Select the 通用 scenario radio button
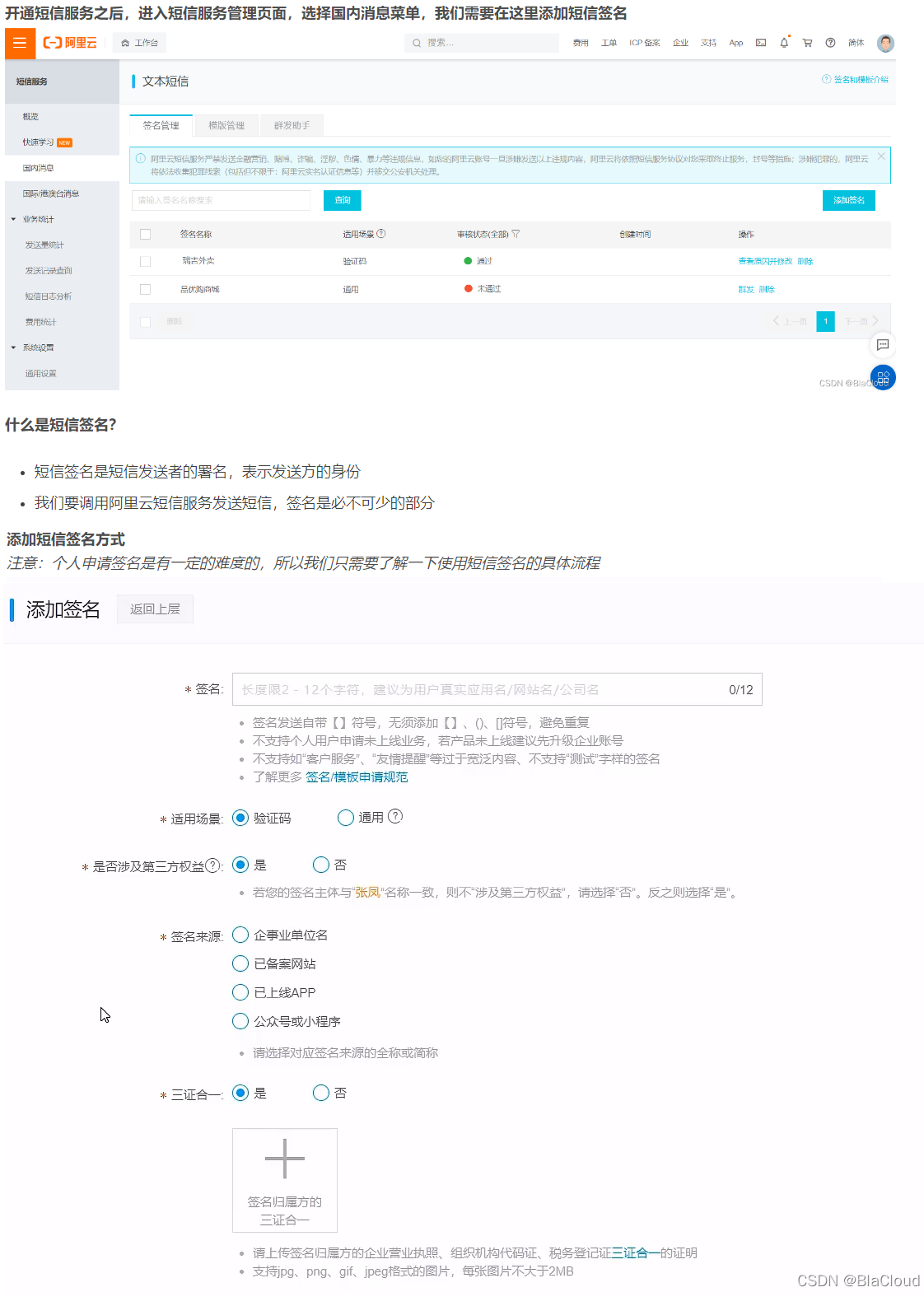924x1306 pixels. 346,818
